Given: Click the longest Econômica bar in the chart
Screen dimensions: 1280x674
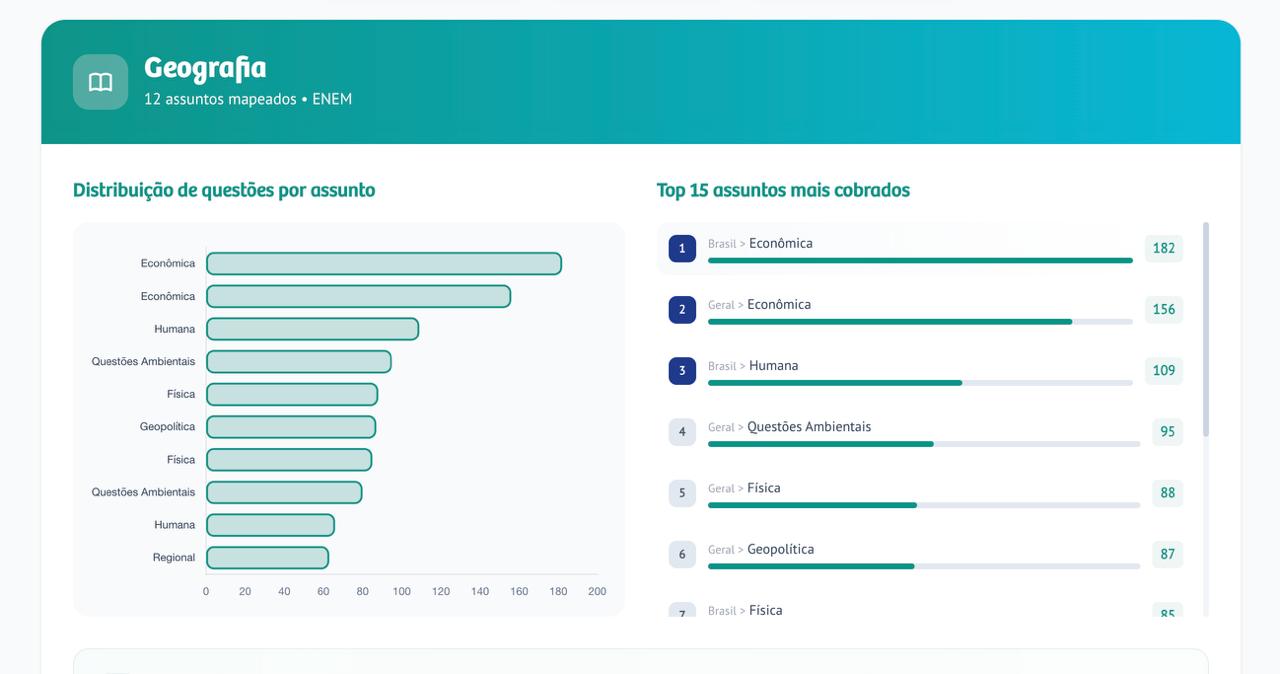Looking at the screenshot, I should pyautogui.click(x=383, y=264).
